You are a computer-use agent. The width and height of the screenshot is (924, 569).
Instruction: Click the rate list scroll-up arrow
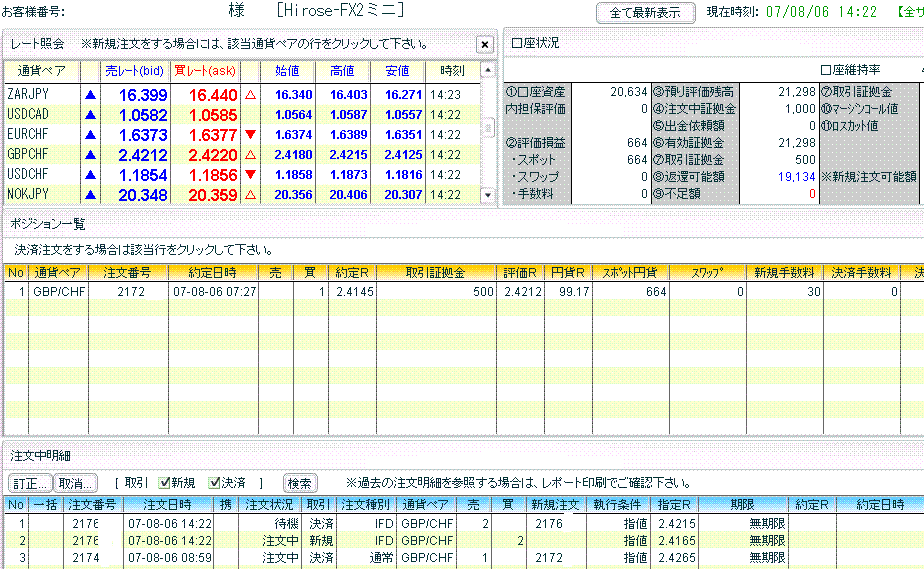(487, 70)
